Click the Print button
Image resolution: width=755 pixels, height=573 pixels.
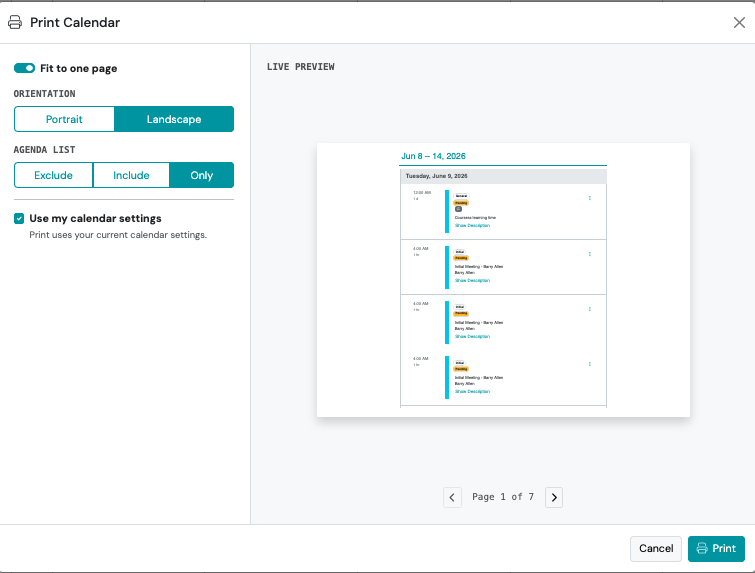716,548
